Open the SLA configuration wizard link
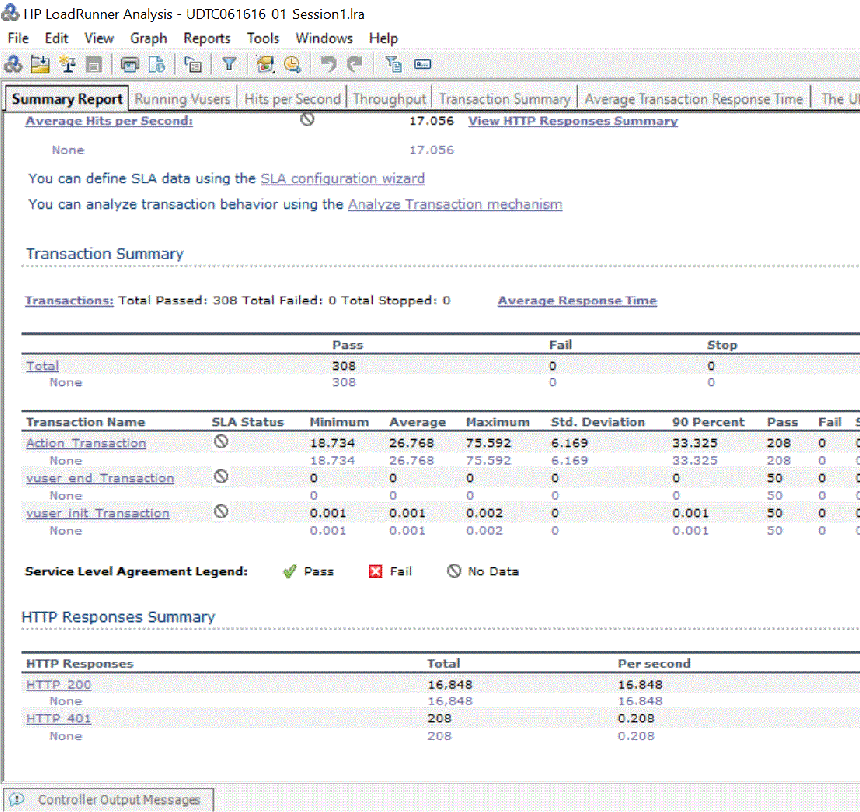The image size is (860, 812). pyautogui.click(x=342, y=179)
